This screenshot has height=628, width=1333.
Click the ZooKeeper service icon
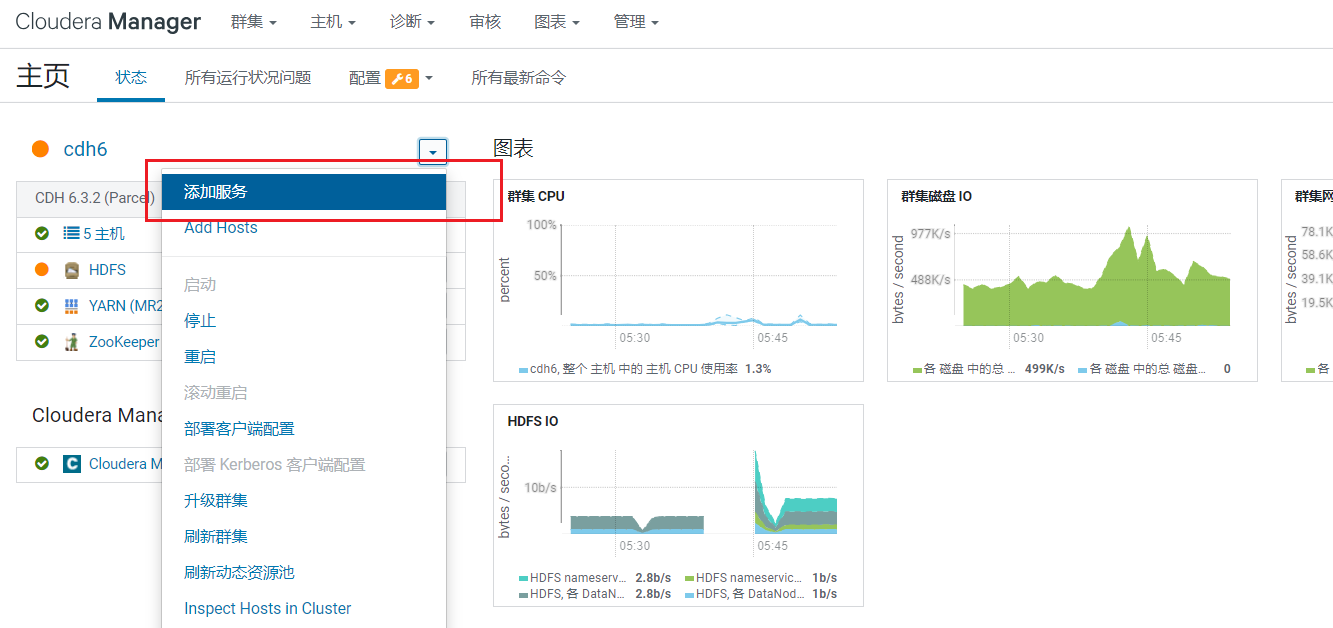[71, 342]
